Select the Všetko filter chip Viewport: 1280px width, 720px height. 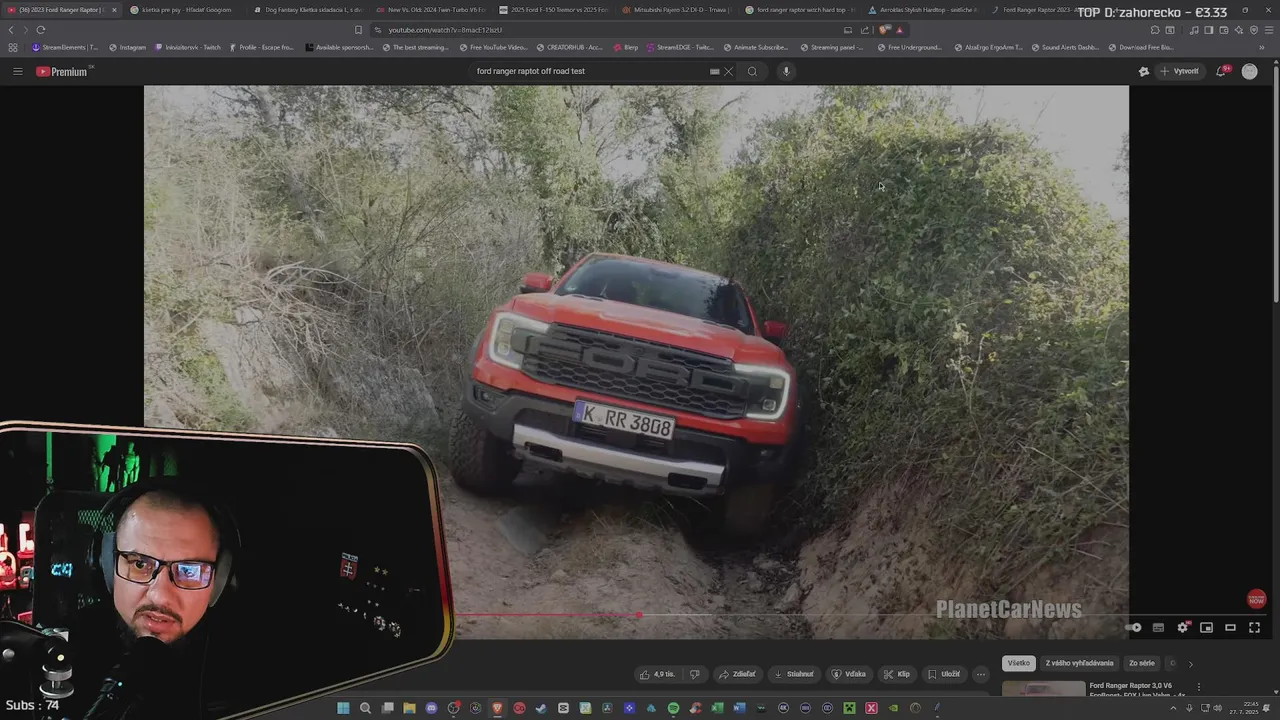(1018, 663)
